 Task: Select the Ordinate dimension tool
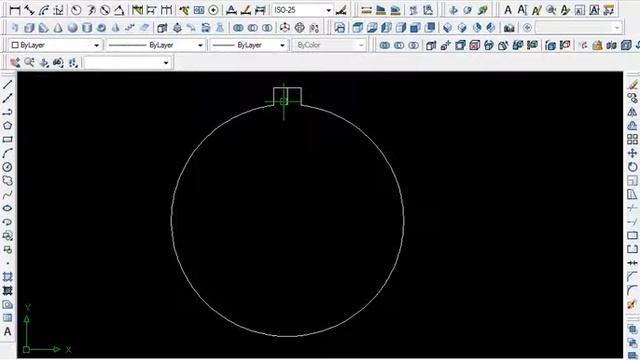click(x=59, y=10)
